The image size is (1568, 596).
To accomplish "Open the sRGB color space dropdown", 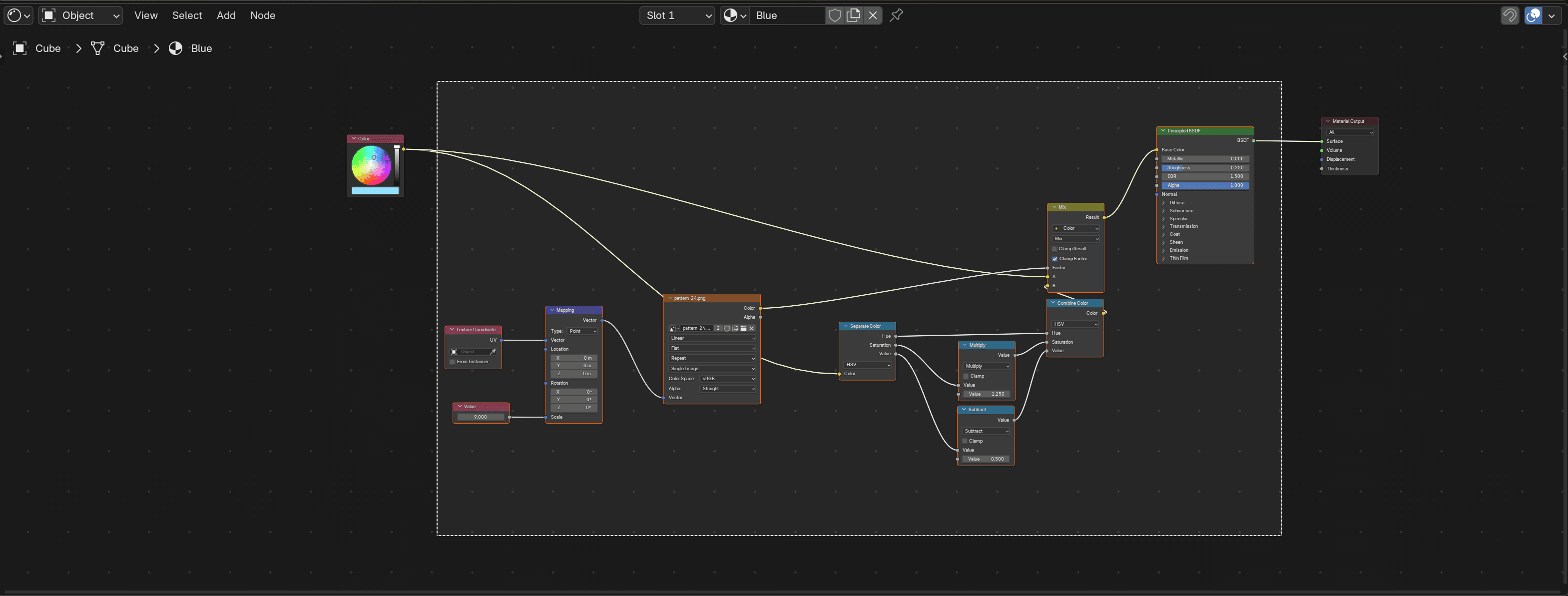I will point(728,379).
